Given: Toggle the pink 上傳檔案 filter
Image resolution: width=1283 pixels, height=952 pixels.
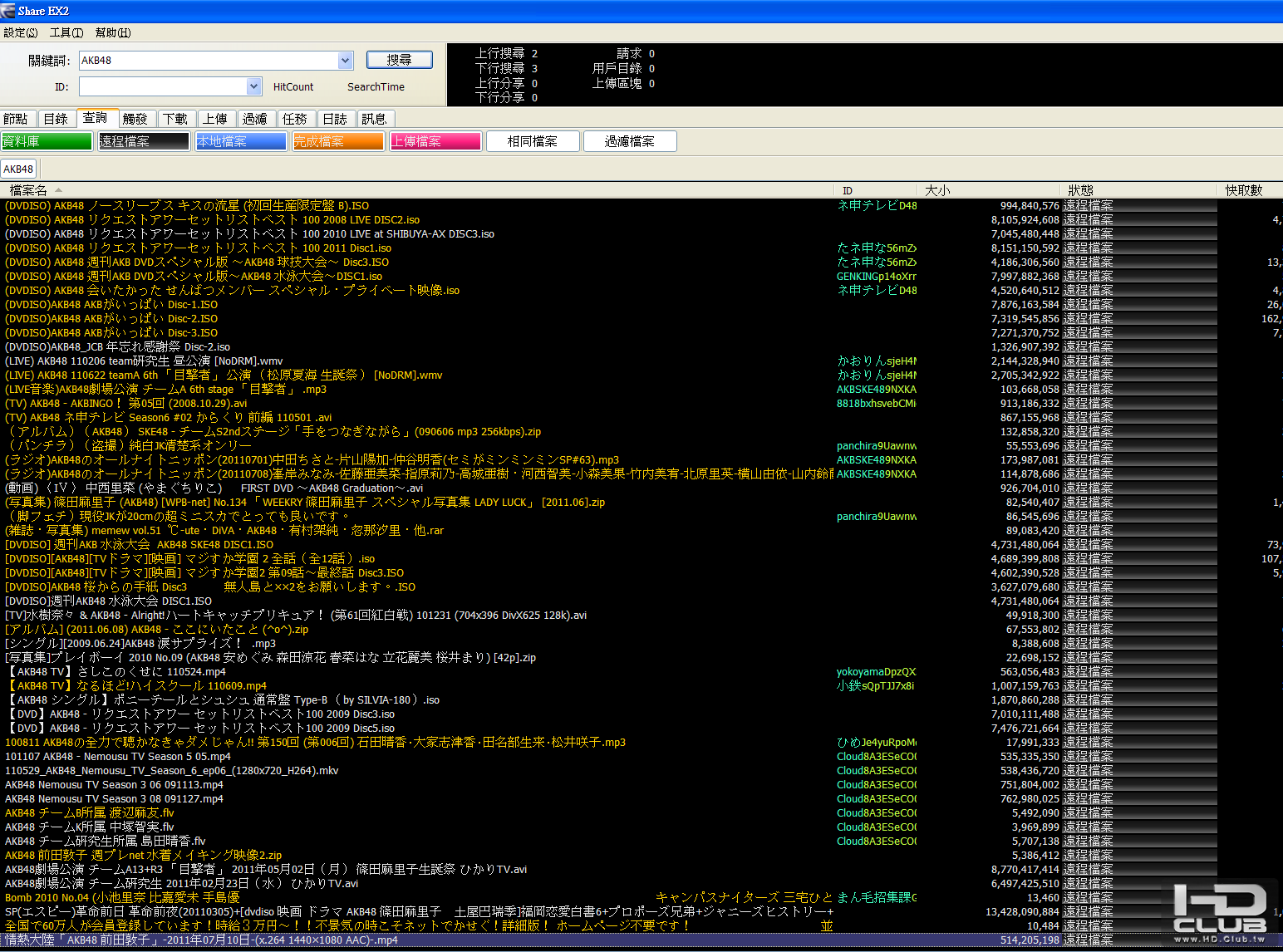Looking at the screenshot, I should tap(435, 141).
